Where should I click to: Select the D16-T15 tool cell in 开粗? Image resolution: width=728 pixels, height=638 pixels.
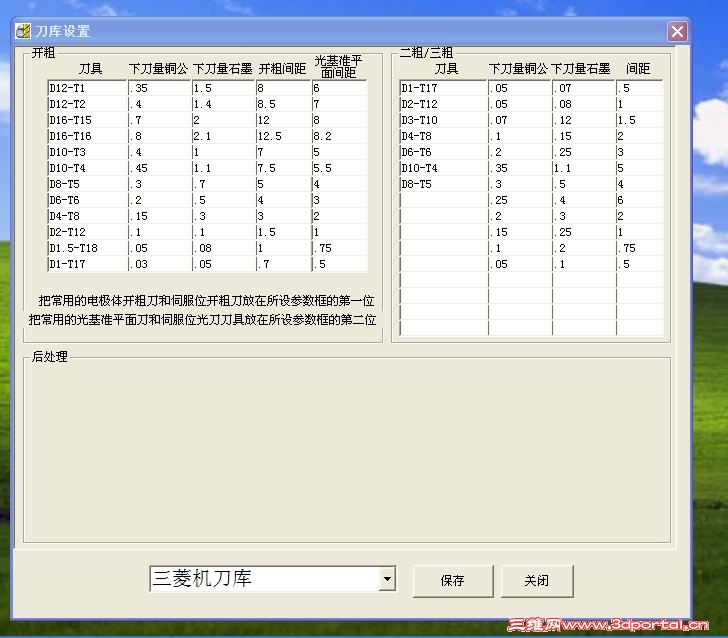pos(87,120)
